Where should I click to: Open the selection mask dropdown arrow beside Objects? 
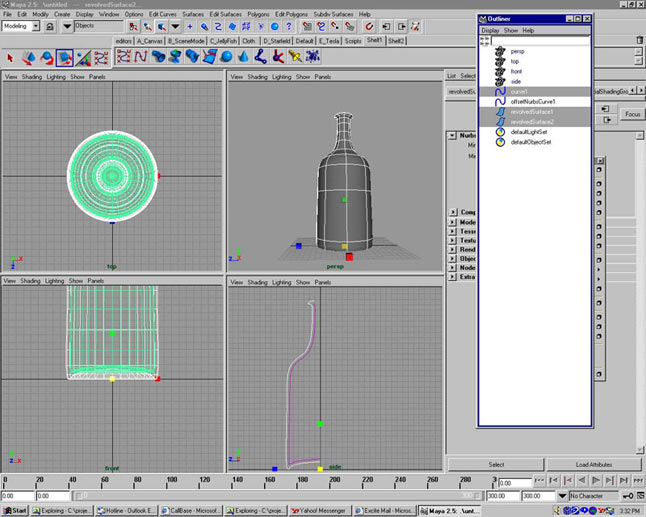click(66, 27)
